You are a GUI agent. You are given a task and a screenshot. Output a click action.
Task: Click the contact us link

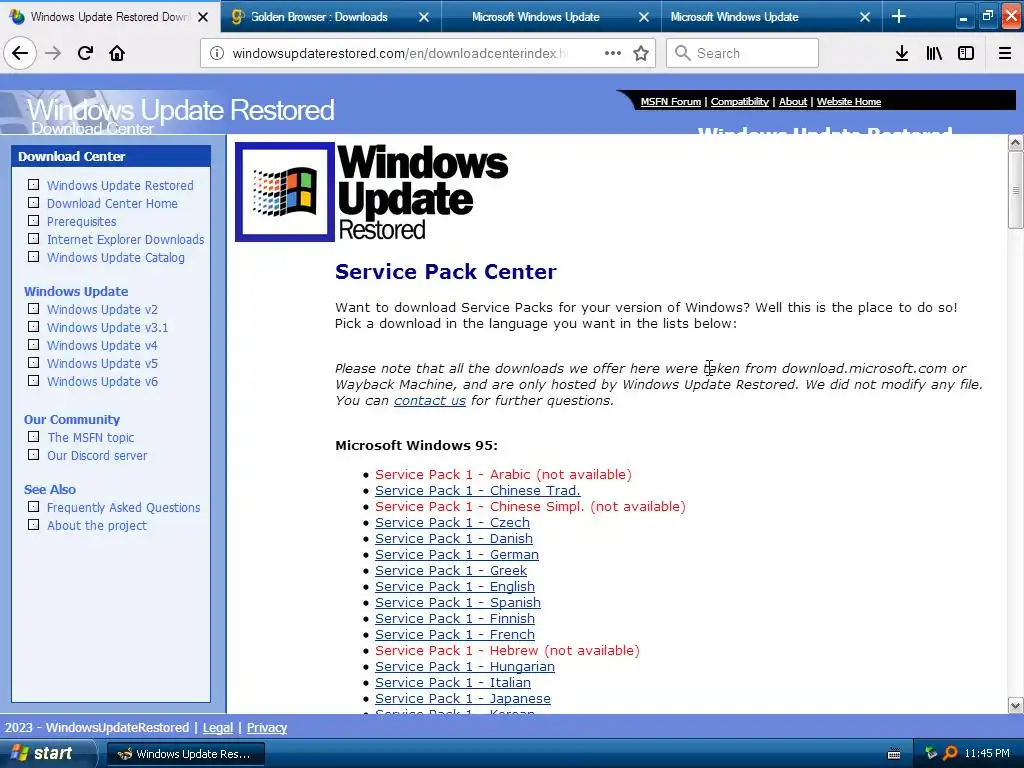coord(430,400)
